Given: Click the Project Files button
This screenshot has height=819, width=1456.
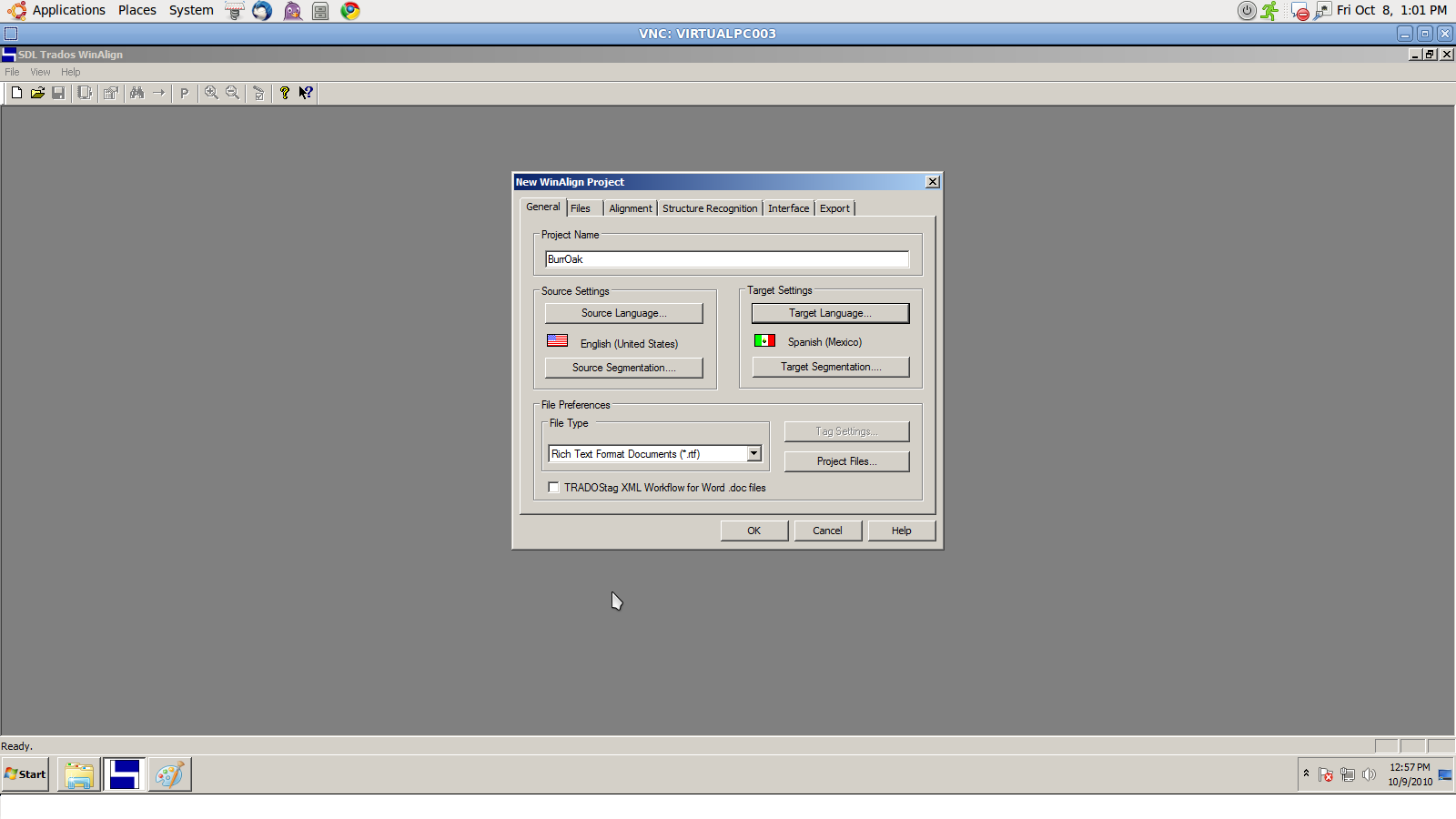Looking at the screenshot, I should (x=846, y=461).
